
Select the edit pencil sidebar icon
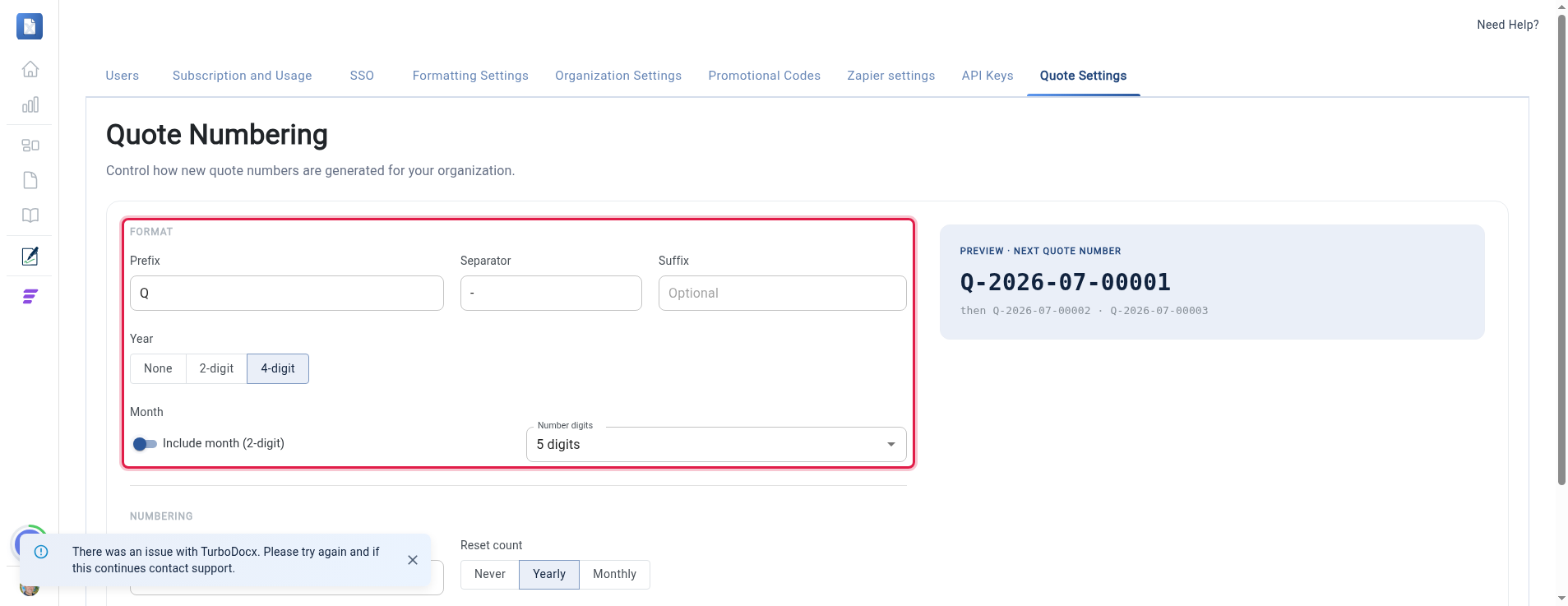(30, 257)
